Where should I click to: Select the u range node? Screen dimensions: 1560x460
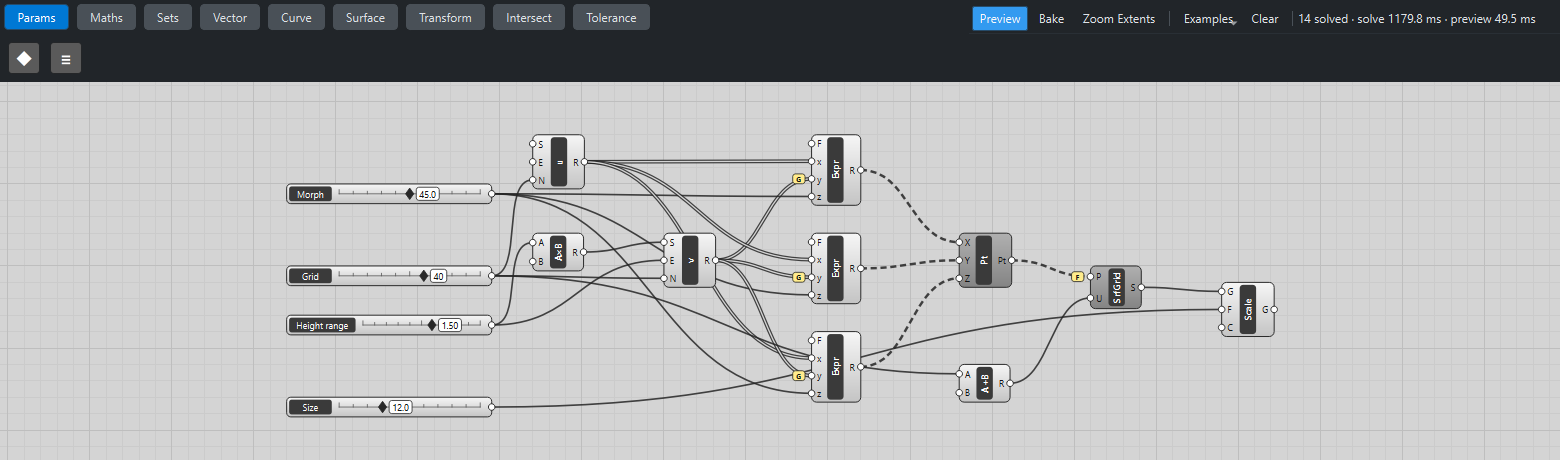(x=558, y=162)
